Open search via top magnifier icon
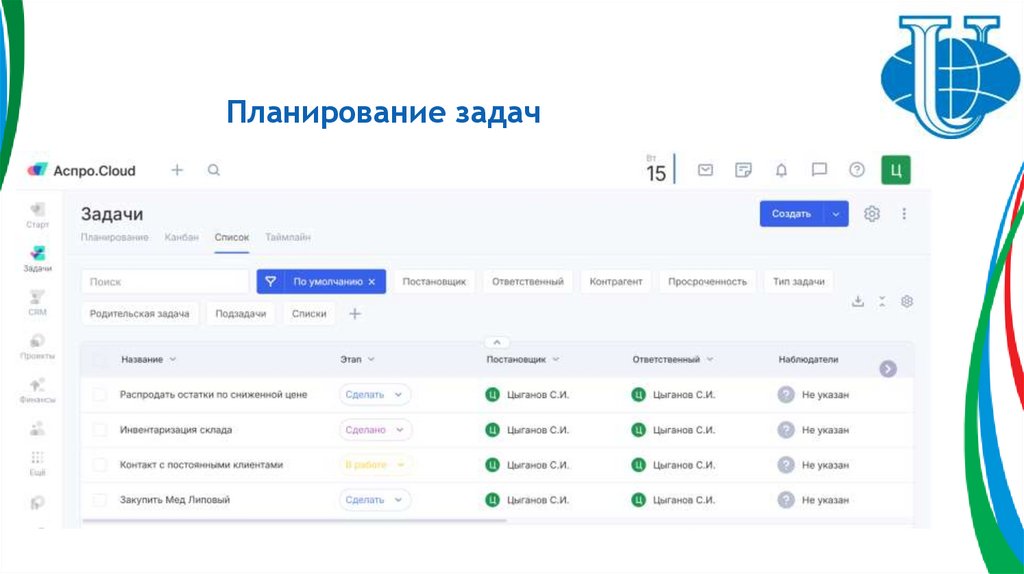This screenshot has height=574, width=1024. click(x=214, y=170)
